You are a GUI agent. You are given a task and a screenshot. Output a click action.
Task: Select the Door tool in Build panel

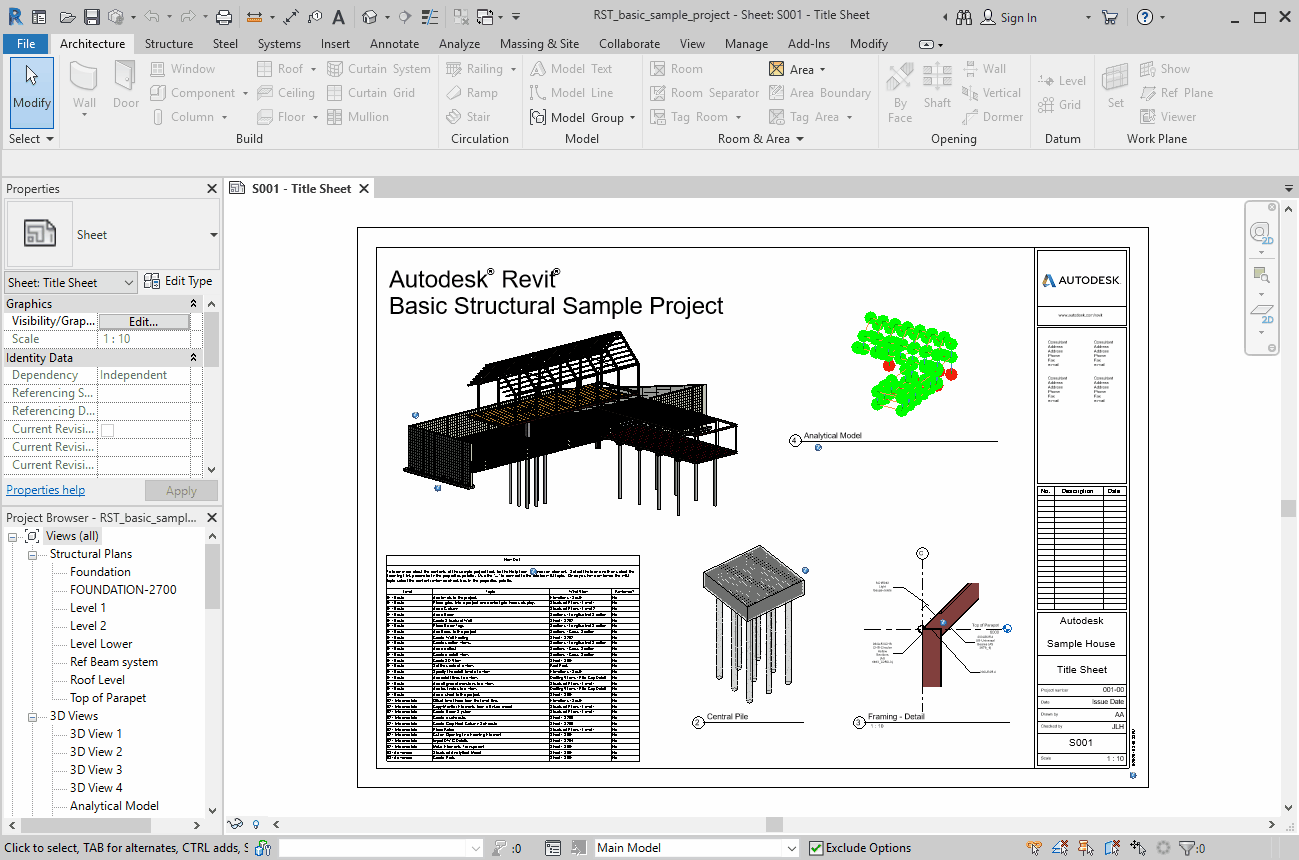click(126, 86)
